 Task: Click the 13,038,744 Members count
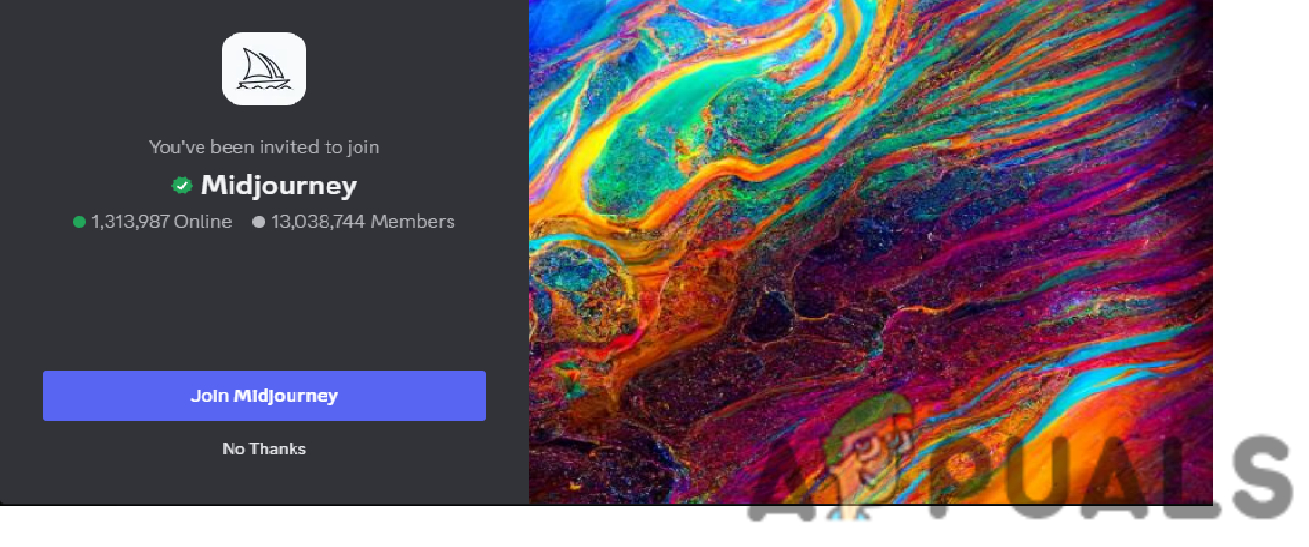[x=362, y=222]
